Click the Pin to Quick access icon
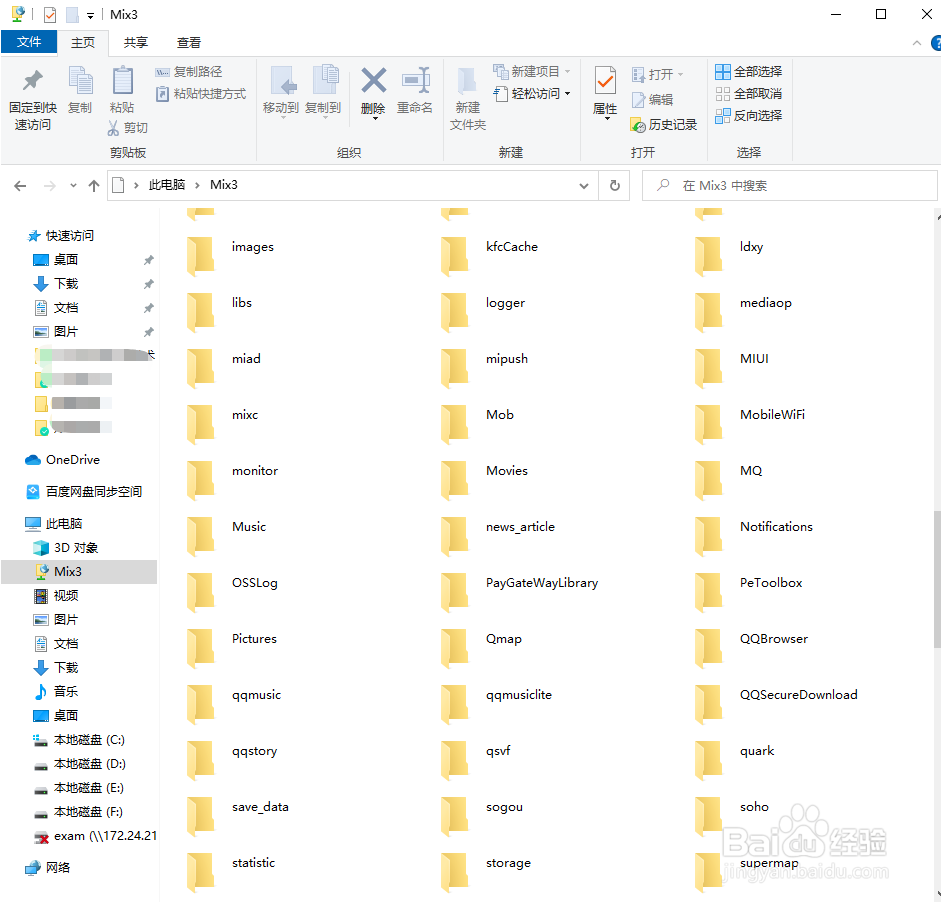The width and height of the screenshot is (941, 904). (33, 81)
